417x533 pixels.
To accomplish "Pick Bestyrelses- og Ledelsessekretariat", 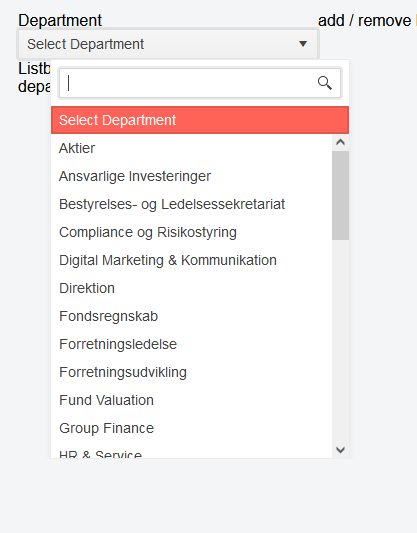I will coord(191,204).
